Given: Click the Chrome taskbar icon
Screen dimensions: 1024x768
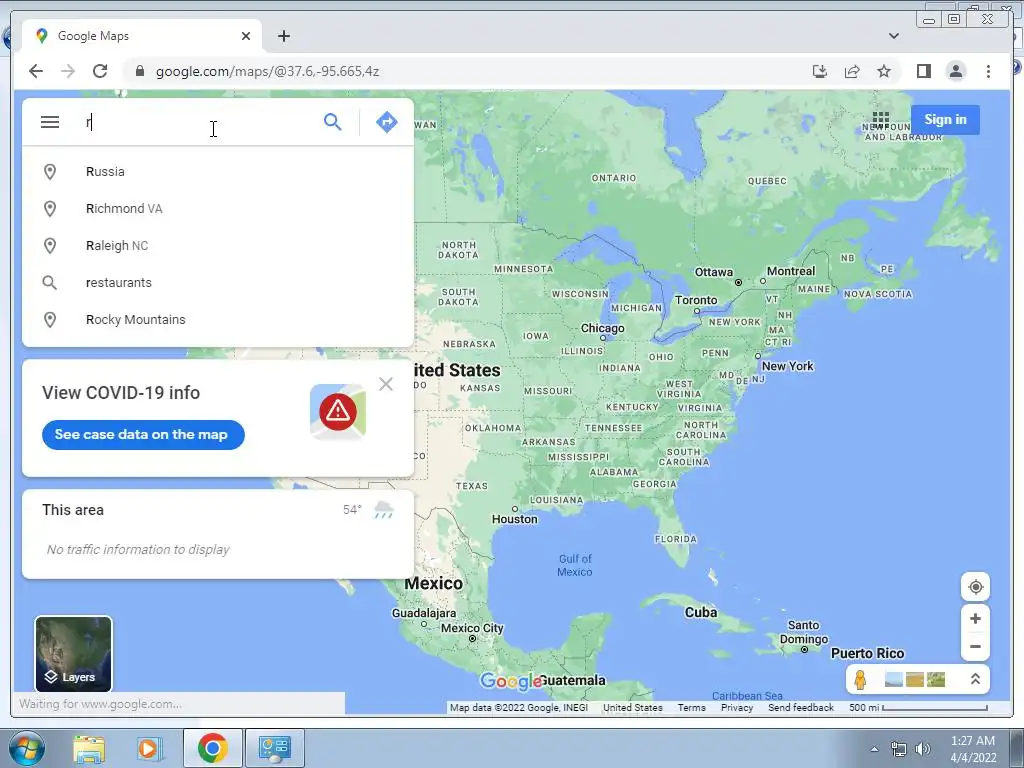Looking at the screenshot, I should pos(212,748).
